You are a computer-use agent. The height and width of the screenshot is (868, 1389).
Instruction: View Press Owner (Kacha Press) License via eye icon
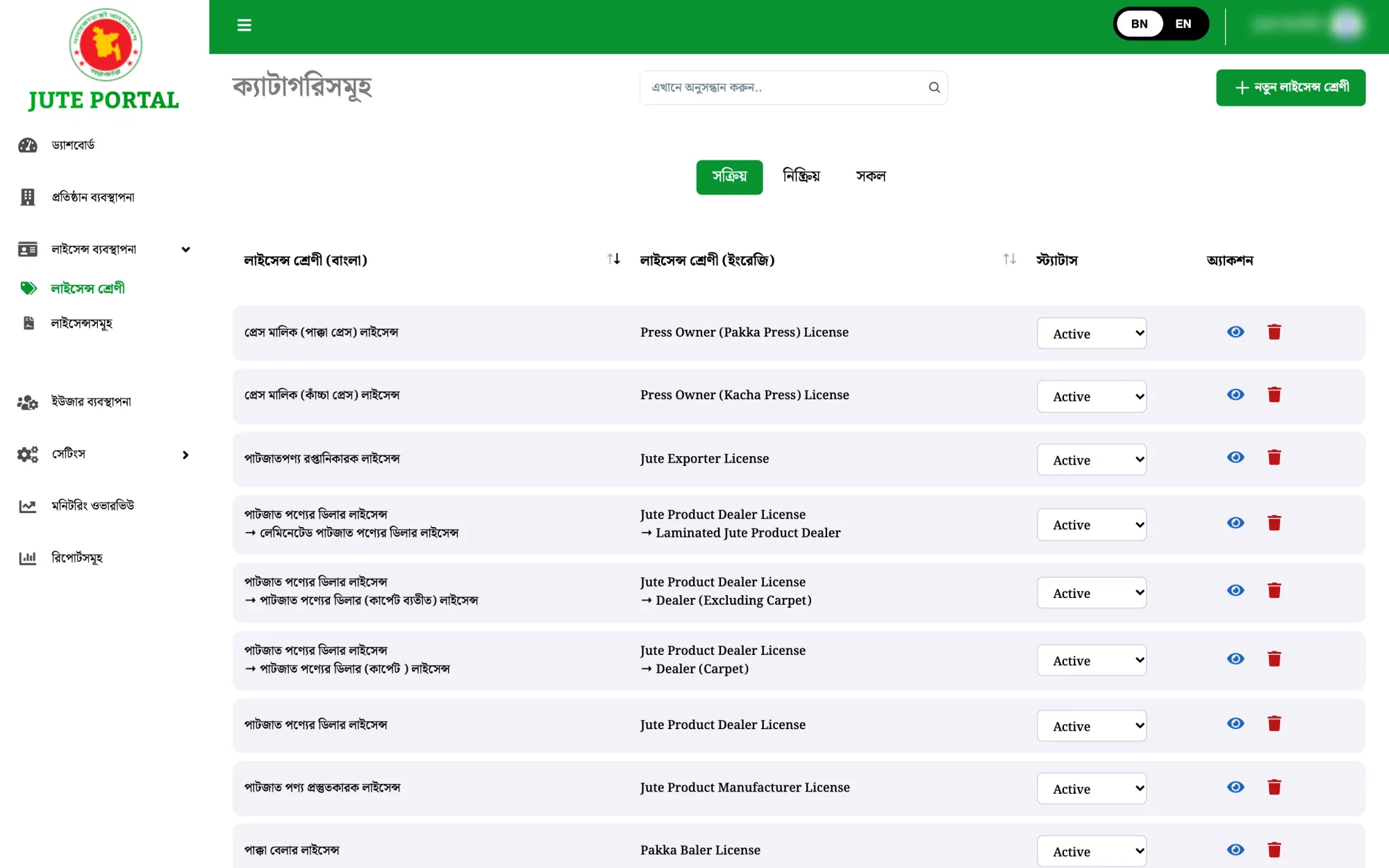coord(1235,394)
